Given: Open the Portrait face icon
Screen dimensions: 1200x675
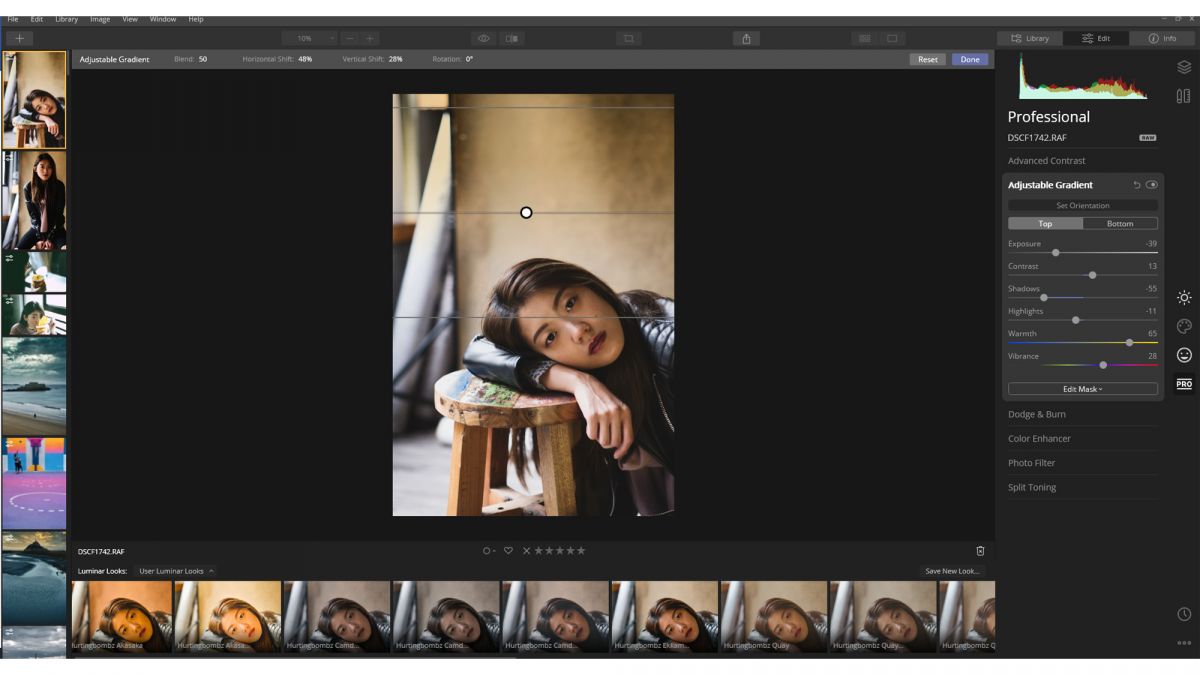Looking at the screenshot, I should (x=1184, y=355).
